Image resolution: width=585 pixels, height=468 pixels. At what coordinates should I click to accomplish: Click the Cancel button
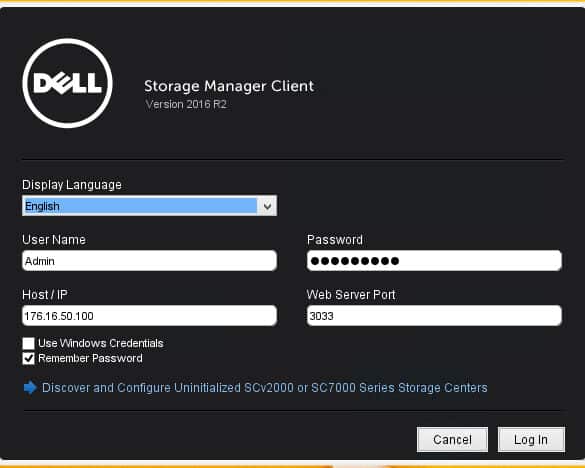point(452,440)
